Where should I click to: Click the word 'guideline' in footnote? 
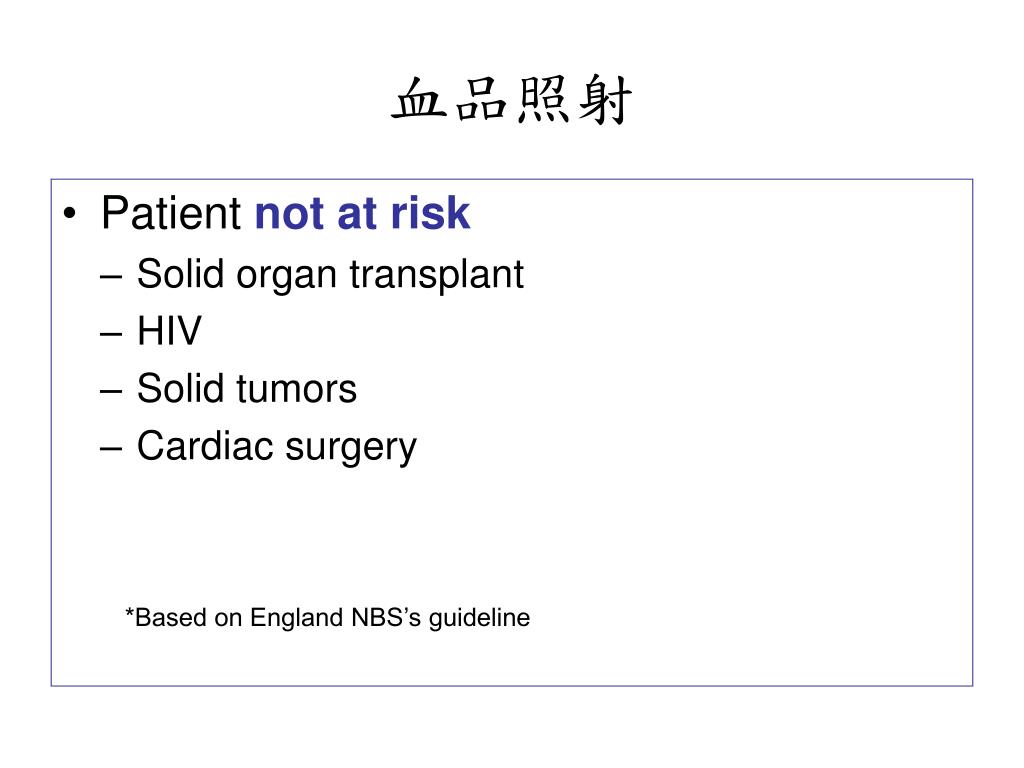coord(479,617)
